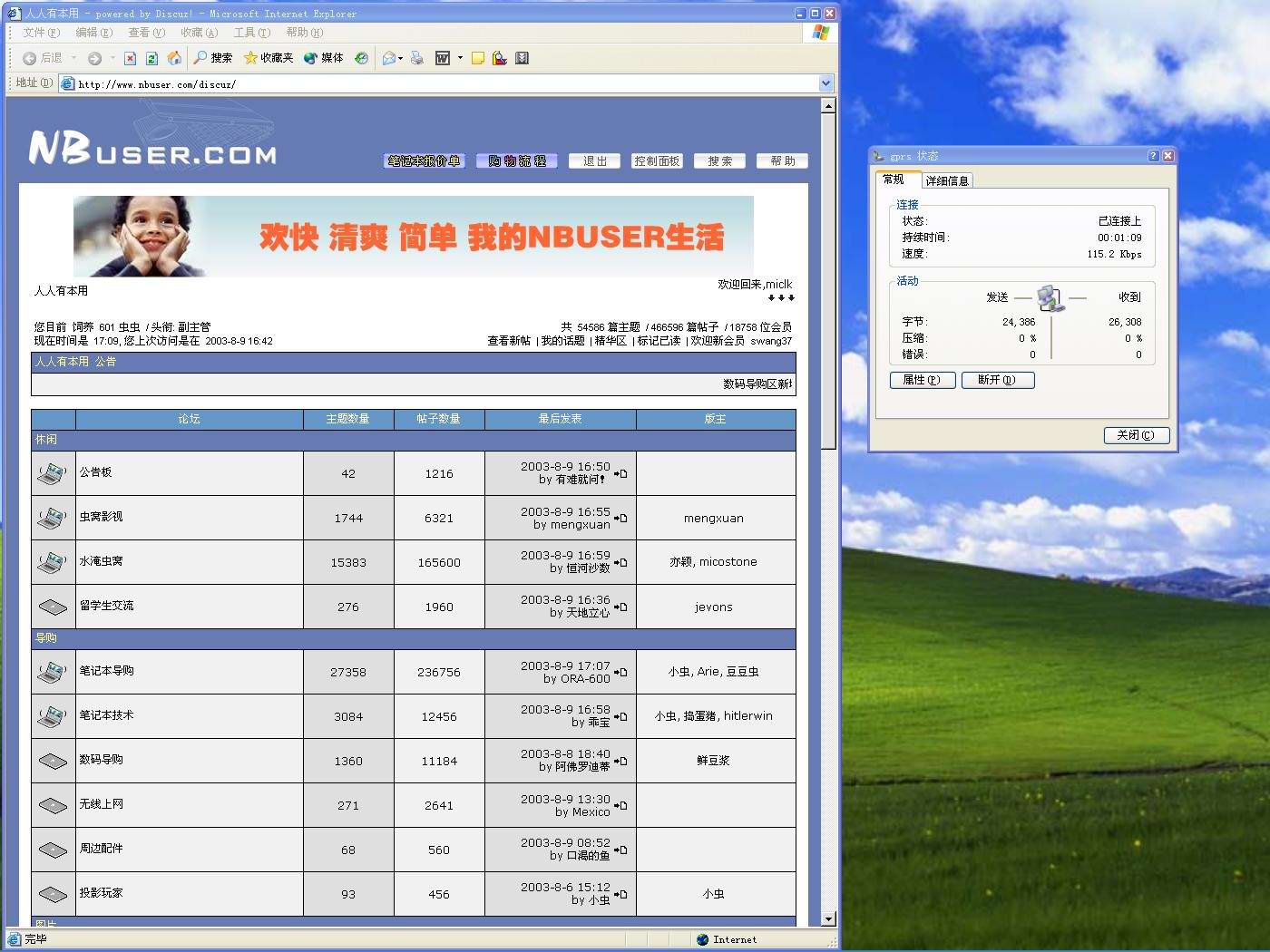Stop loading the page with Stop icon
Viewport: 1270px width, 952px height.
(x=130, y=58)
